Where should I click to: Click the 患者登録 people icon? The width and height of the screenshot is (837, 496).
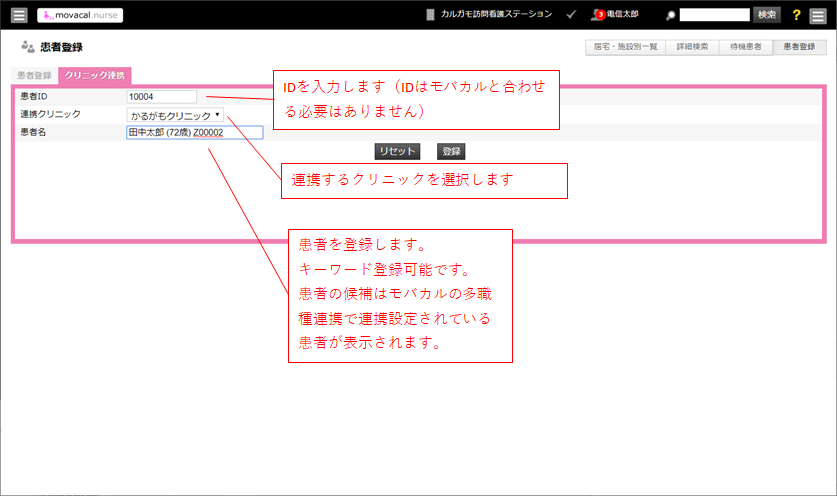tap(28, 46)
